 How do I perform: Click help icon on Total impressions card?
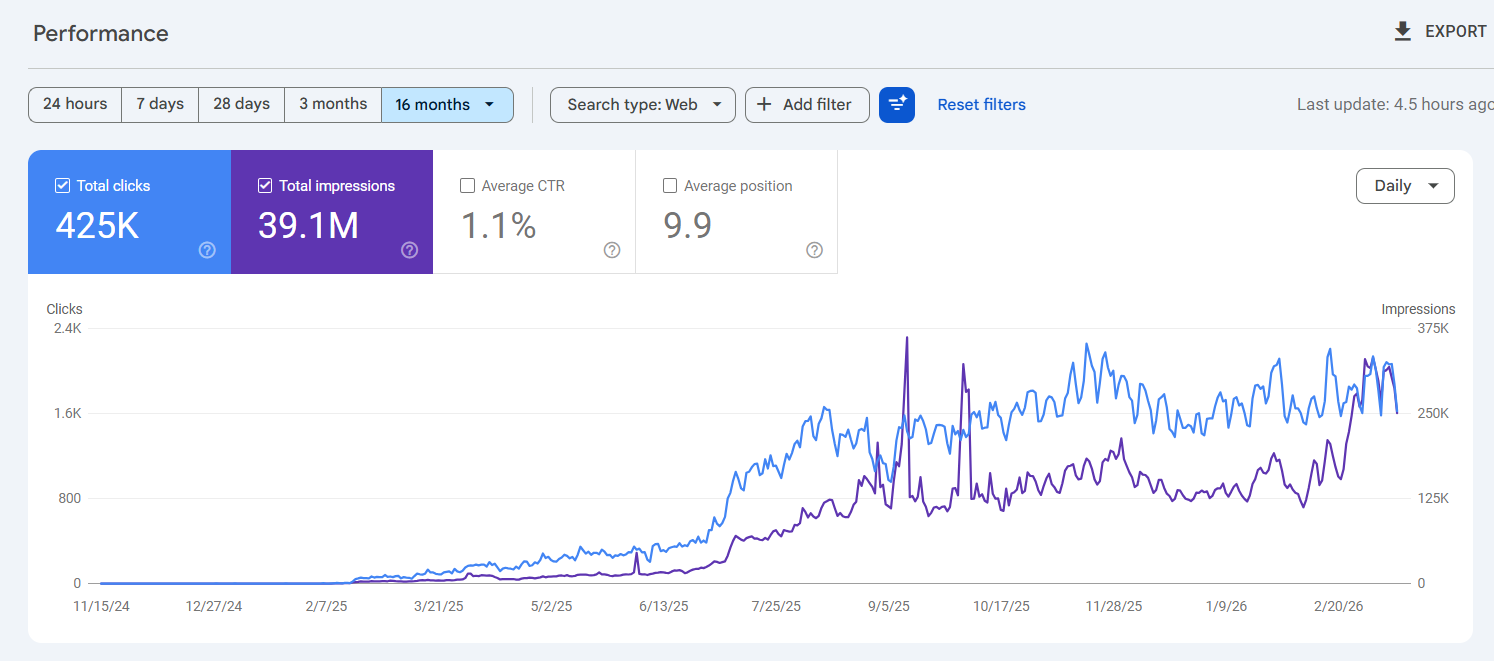point(409,250)
